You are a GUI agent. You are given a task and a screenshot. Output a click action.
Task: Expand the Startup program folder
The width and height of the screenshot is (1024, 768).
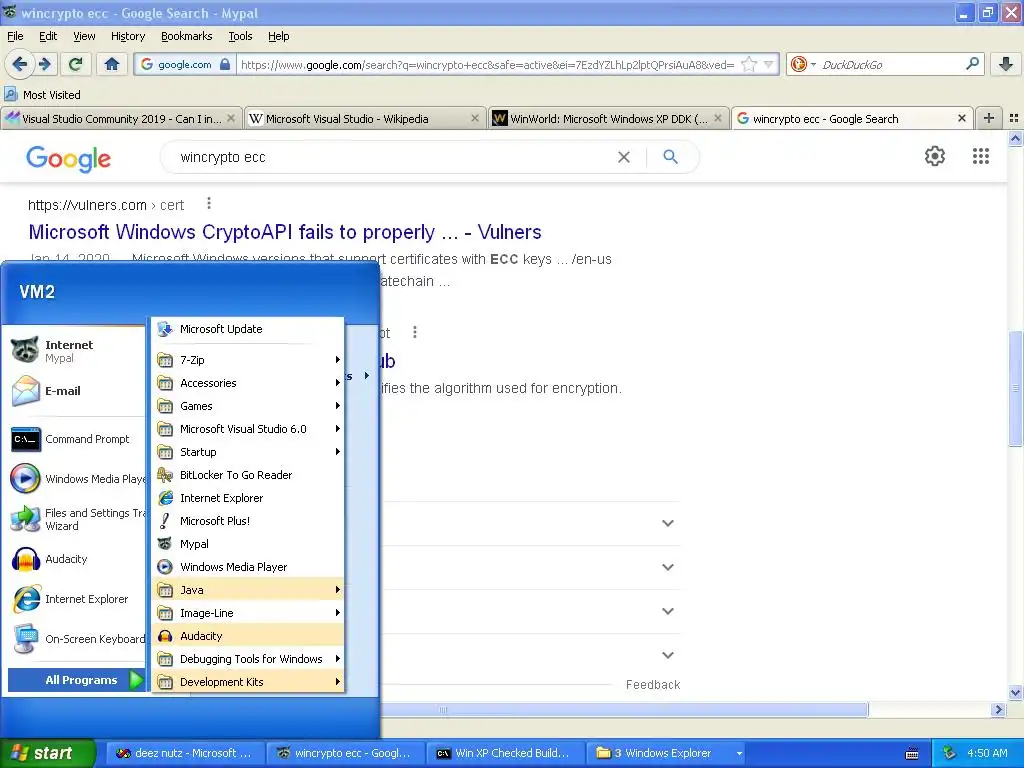coord(248,452)
